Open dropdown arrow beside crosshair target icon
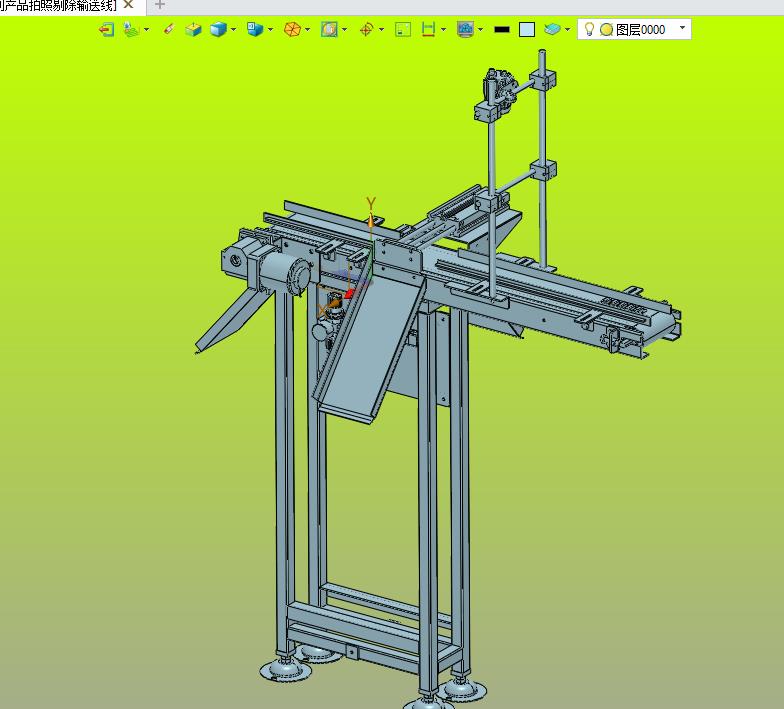Screen dimensions: 784x709 pos(382,30)
